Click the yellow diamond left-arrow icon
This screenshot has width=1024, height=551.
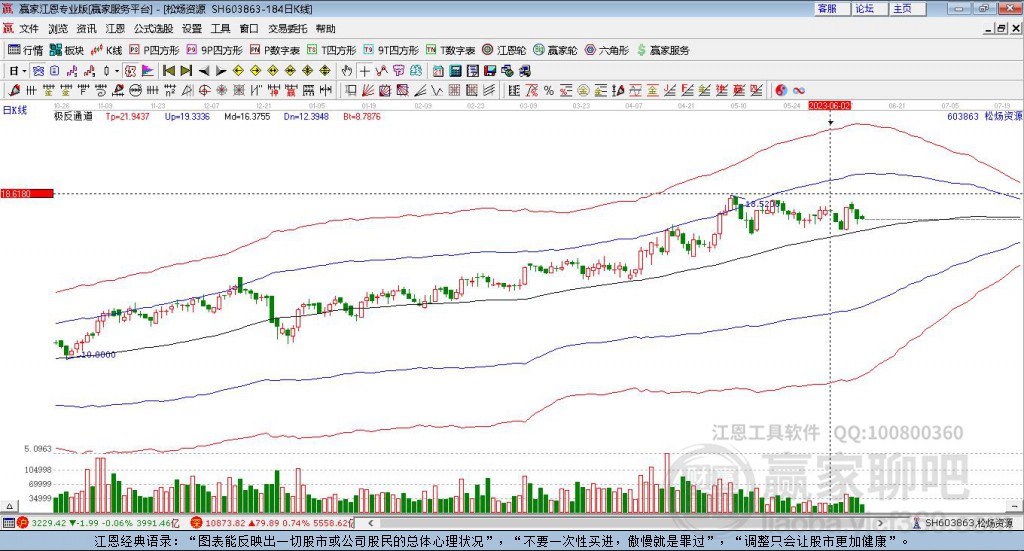click(x=238, y=71)
